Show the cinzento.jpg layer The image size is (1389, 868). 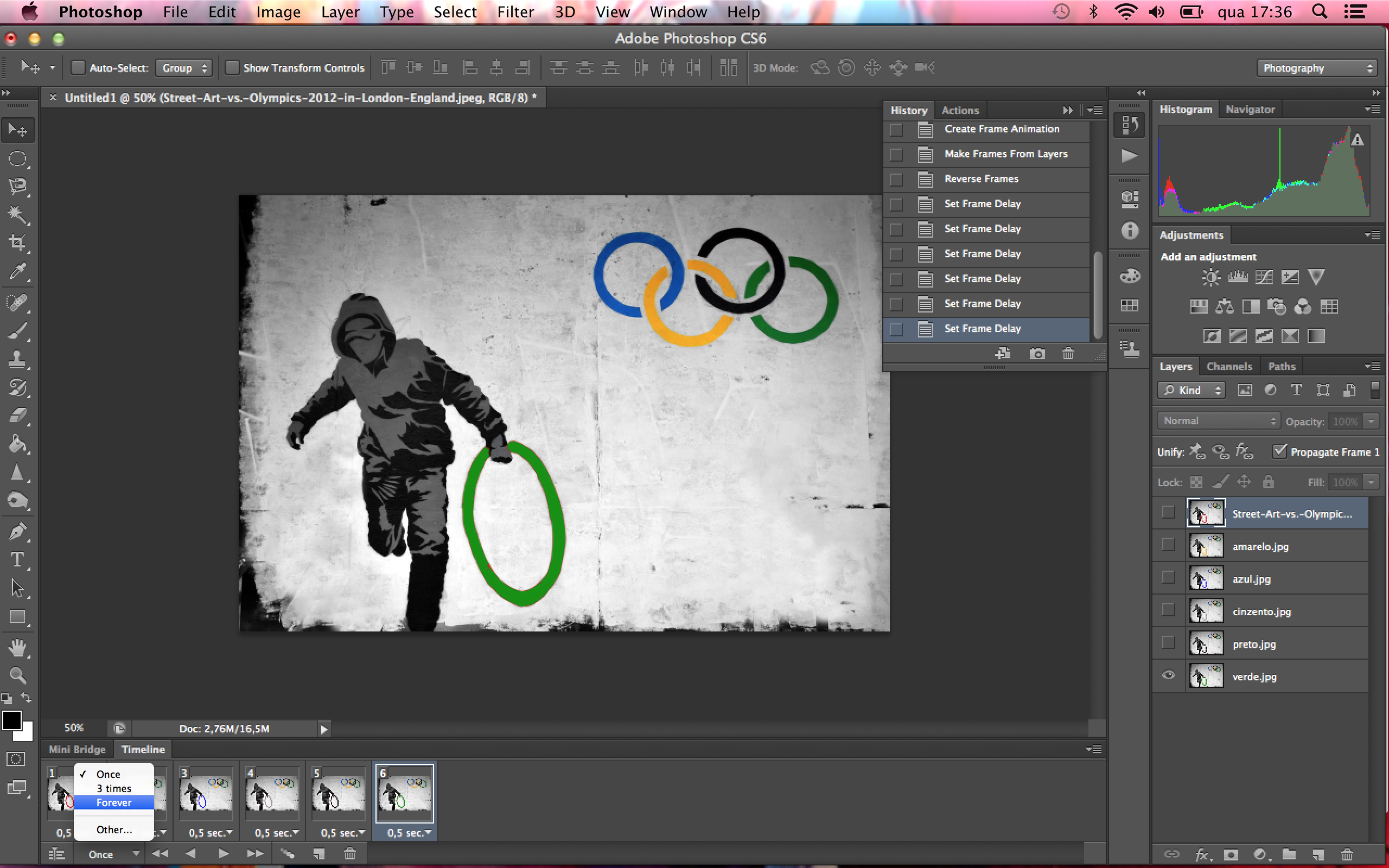(1168, 610)
